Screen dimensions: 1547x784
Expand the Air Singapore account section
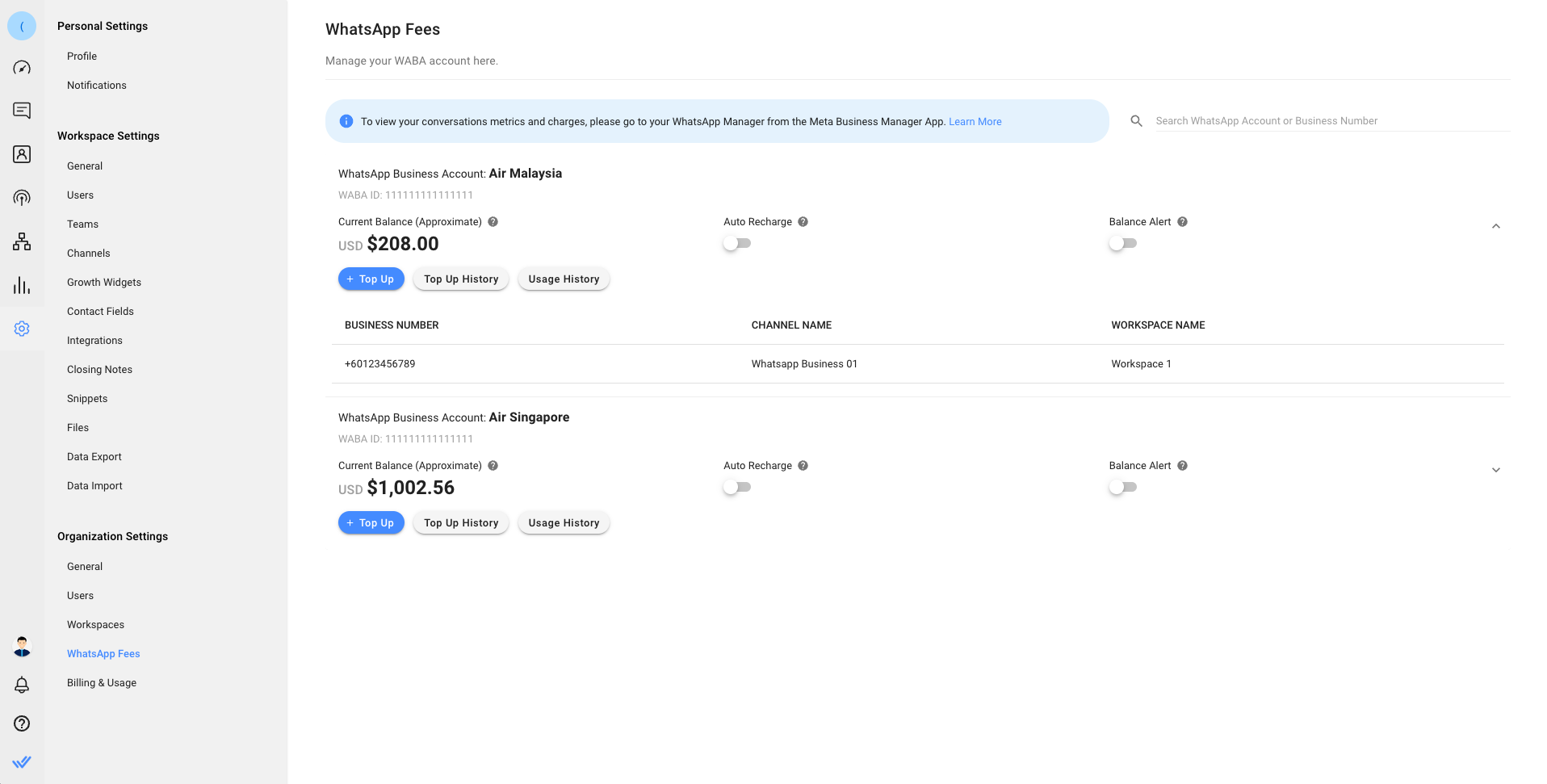click(1496, 470)
